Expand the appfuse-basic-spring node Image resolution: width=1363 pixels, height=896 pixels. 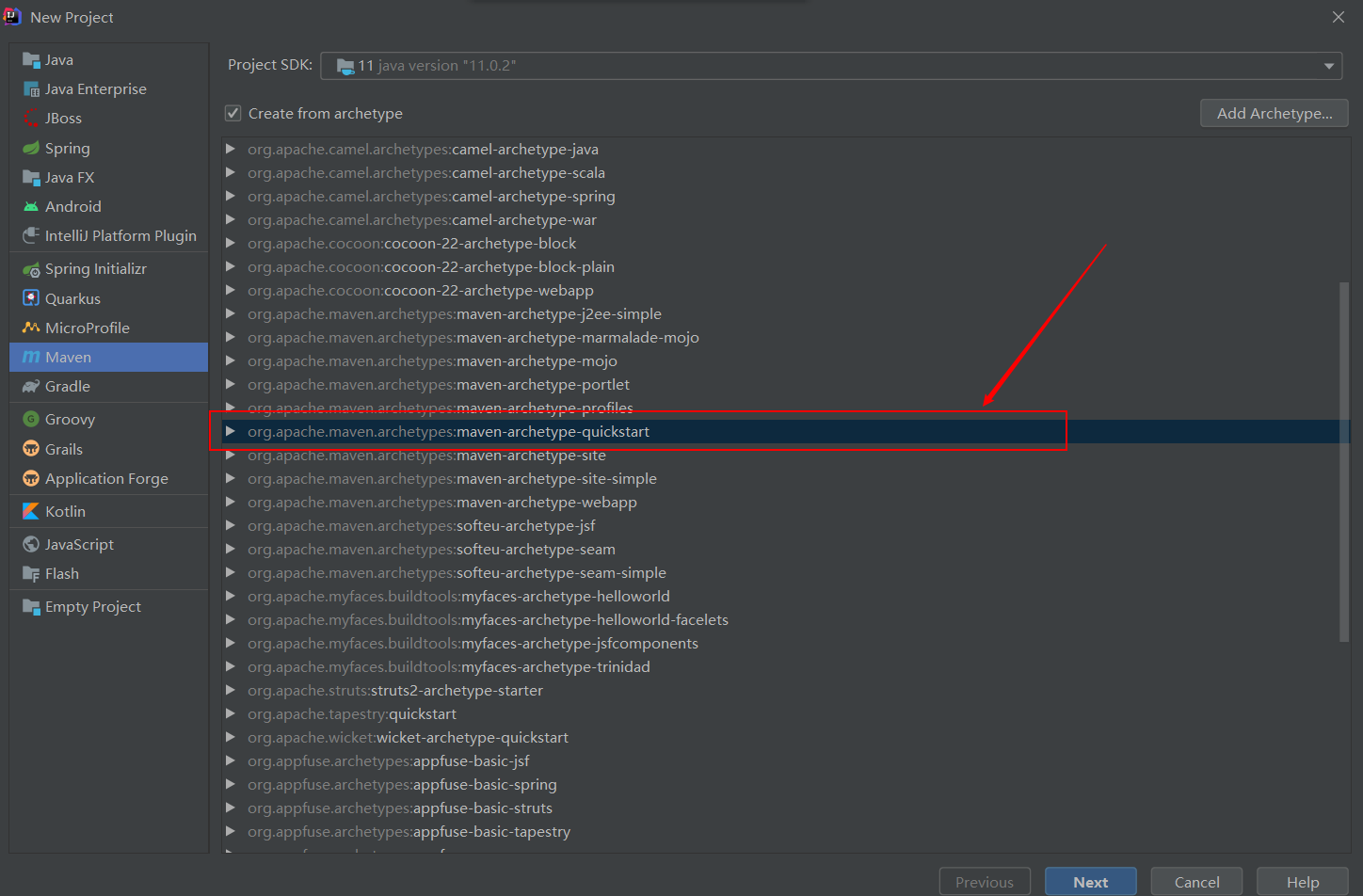click(x=230, y=784)
